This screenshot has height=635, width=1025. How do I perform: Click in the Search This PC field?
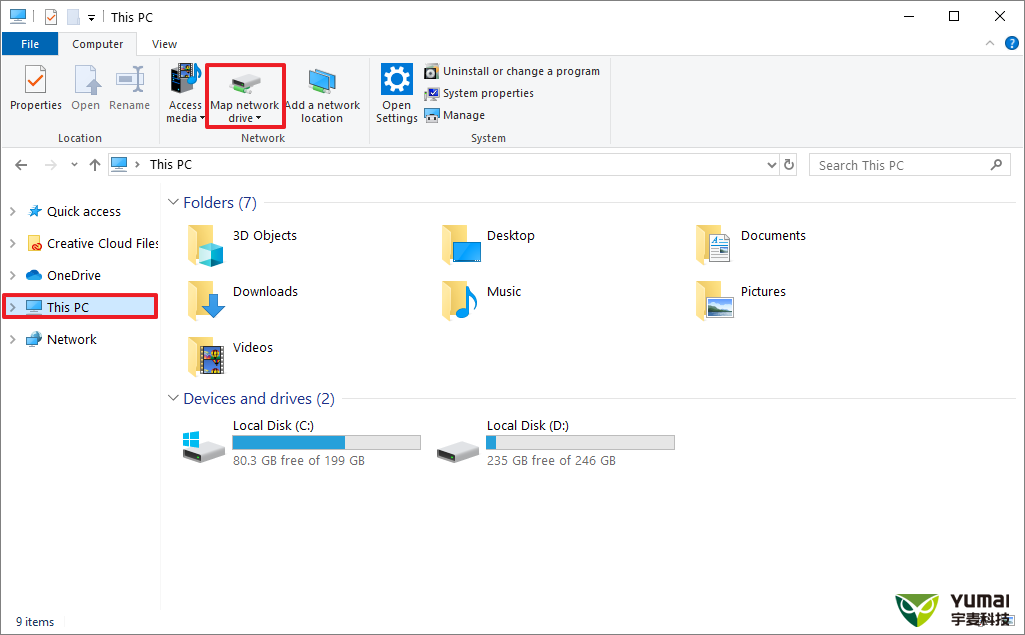coord(900,165)
